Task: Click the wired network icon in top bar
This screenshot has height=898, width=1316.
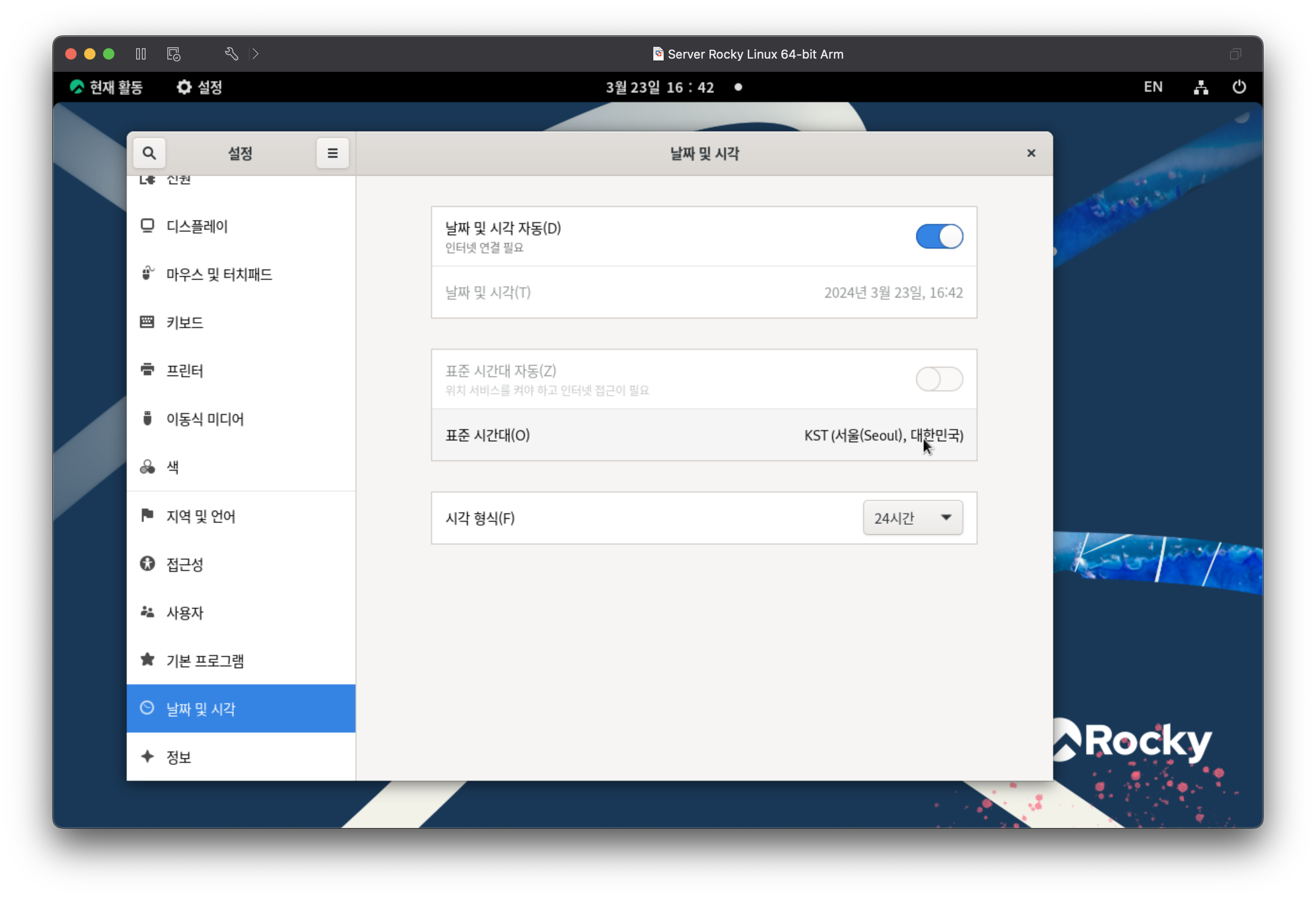Action: 1201,86
